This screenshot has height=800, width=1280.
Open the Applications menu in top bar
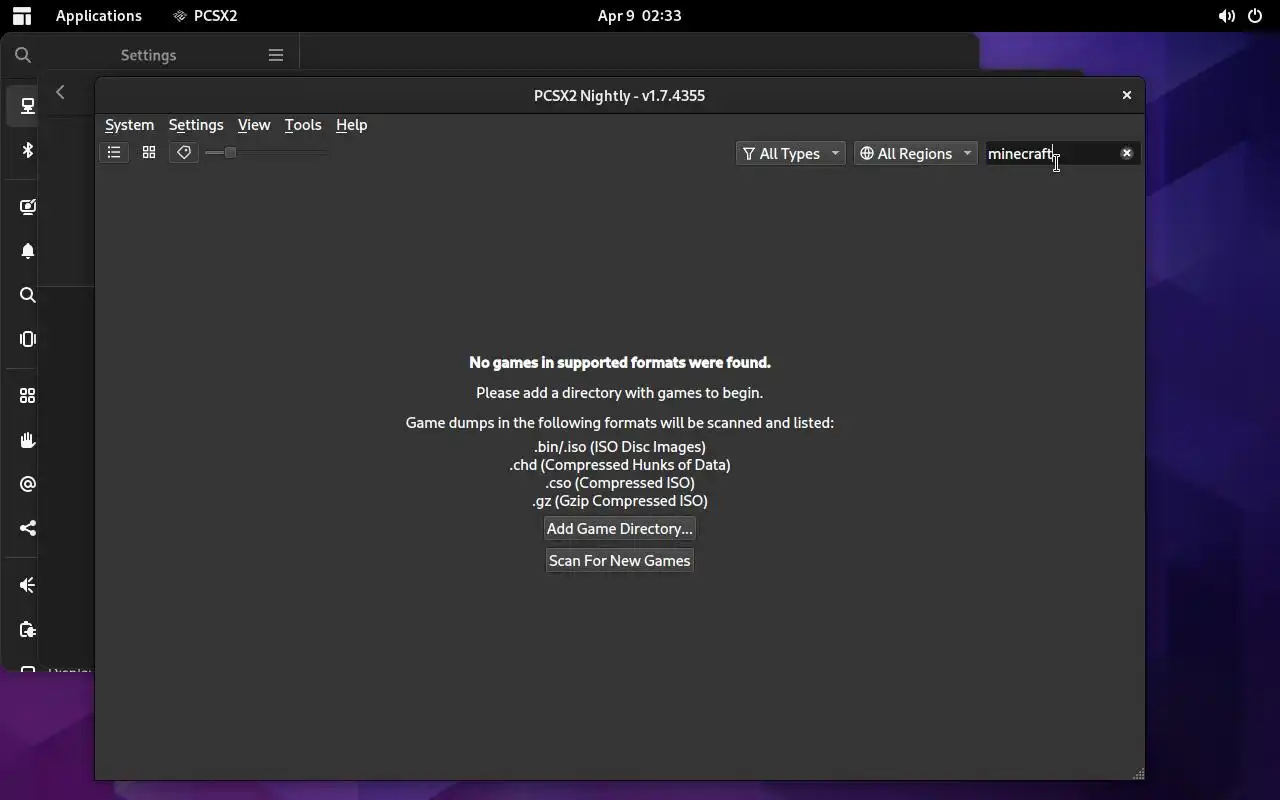tap(99, 16)
